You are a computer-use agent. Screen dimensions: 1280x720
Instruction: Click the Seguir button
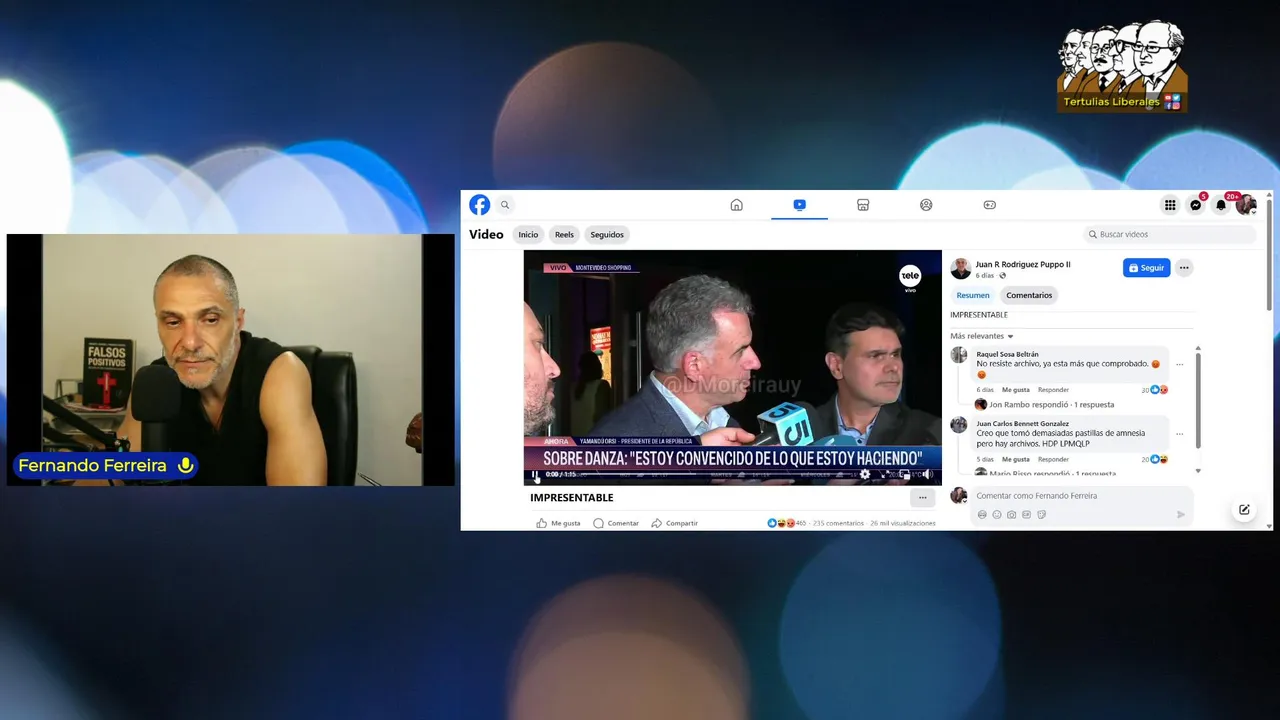1146,268
